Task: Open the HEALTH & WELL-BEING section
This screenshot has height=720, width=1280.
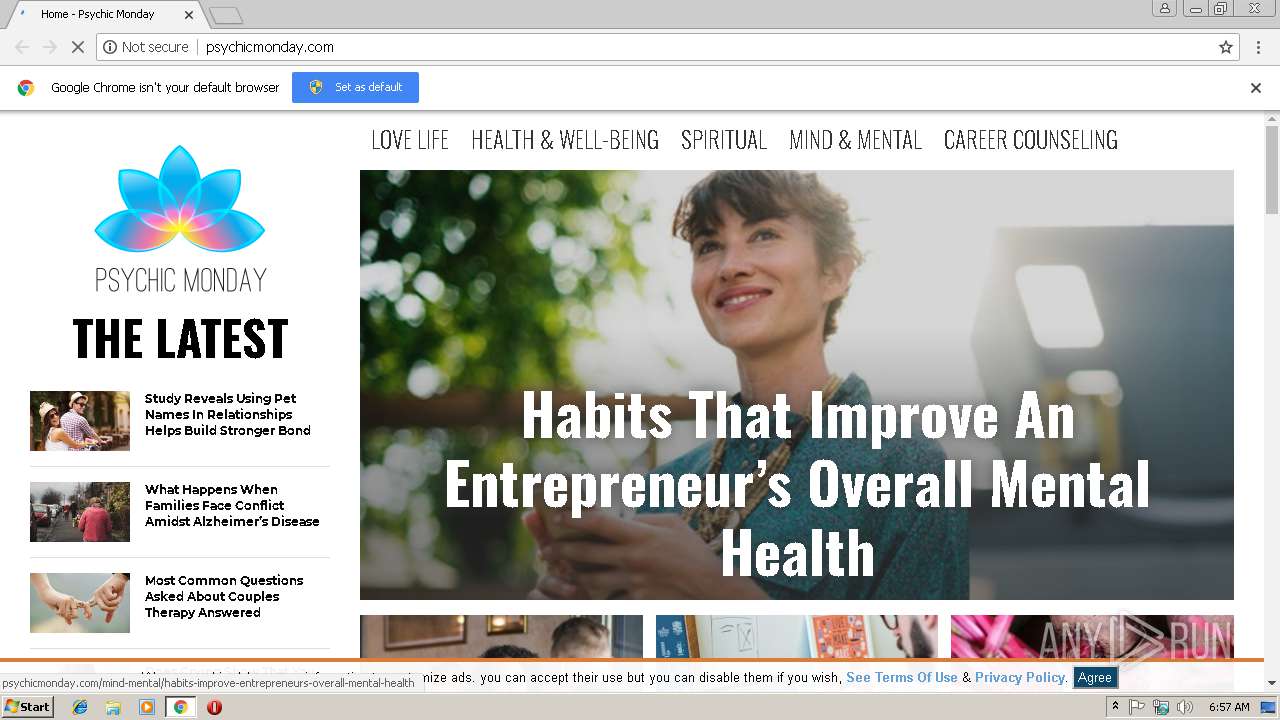Action: pyautogui.click(x=565, y=140)
